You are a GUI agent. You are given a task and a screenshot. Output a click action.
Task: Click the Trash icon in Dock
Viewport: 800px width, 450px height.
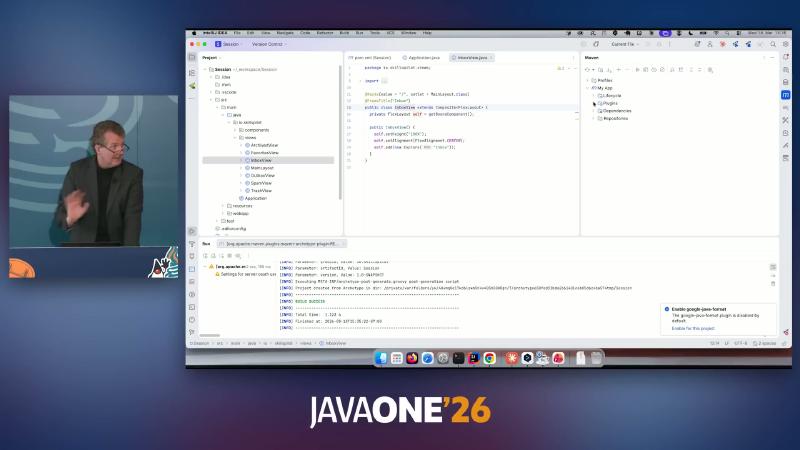tap(596, 358)
